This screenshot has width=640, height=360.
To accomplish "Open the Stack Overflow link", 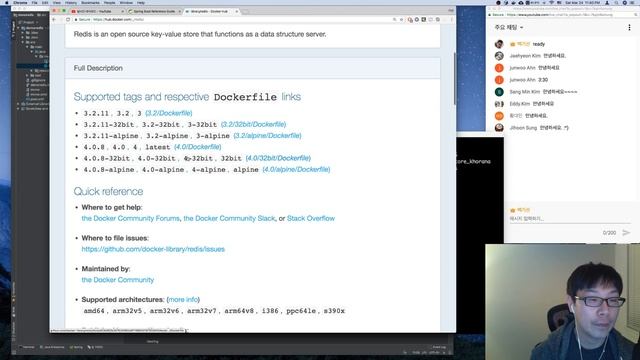I will (311, 218).
